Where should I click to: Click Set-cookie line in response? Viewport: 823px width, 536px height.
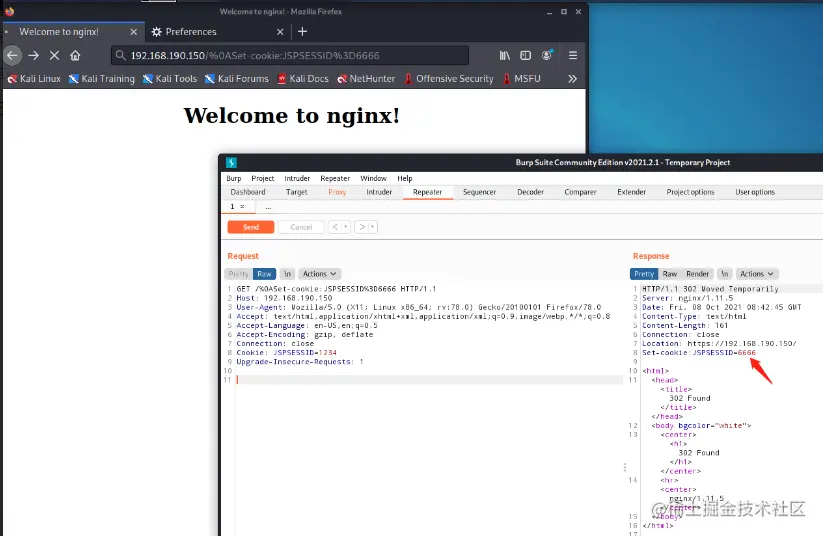coord(699,353)
